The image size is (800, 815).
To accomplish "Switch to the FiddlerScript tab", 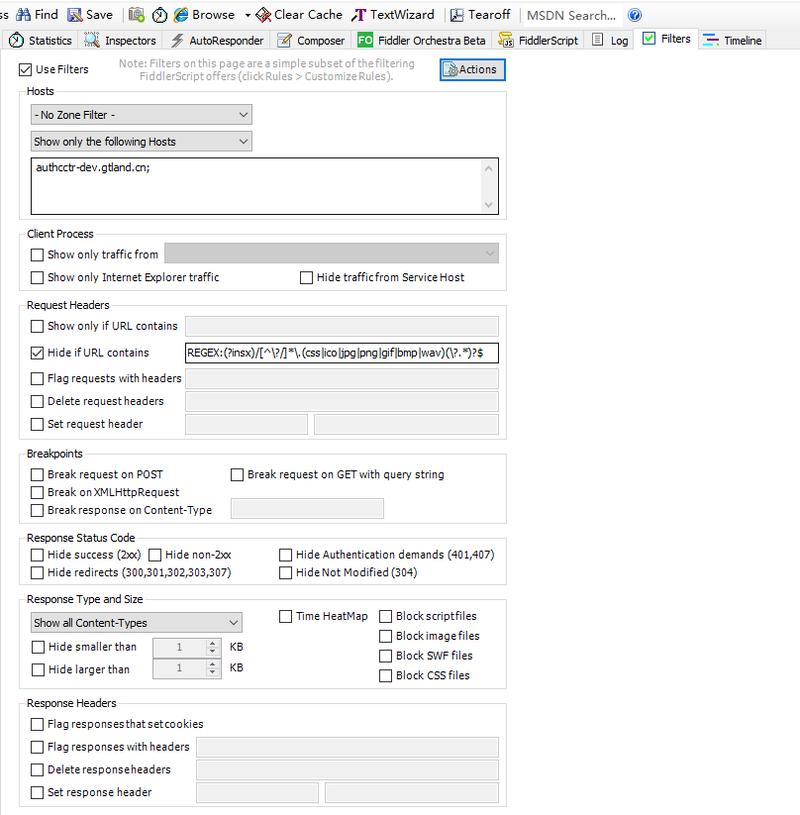I will 538,40.
